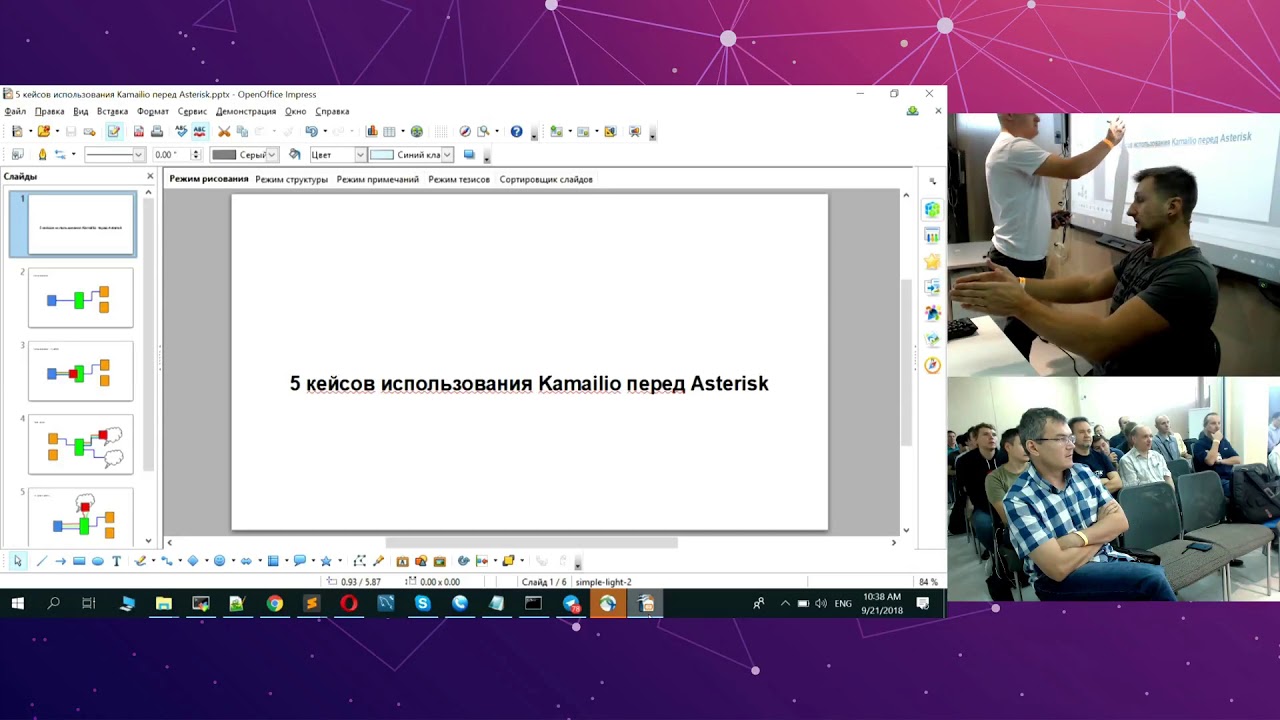Viewport: 1280px width, 720px height.
Task: Select the arrow pointer selection tool
Action: tap(18, 561)
